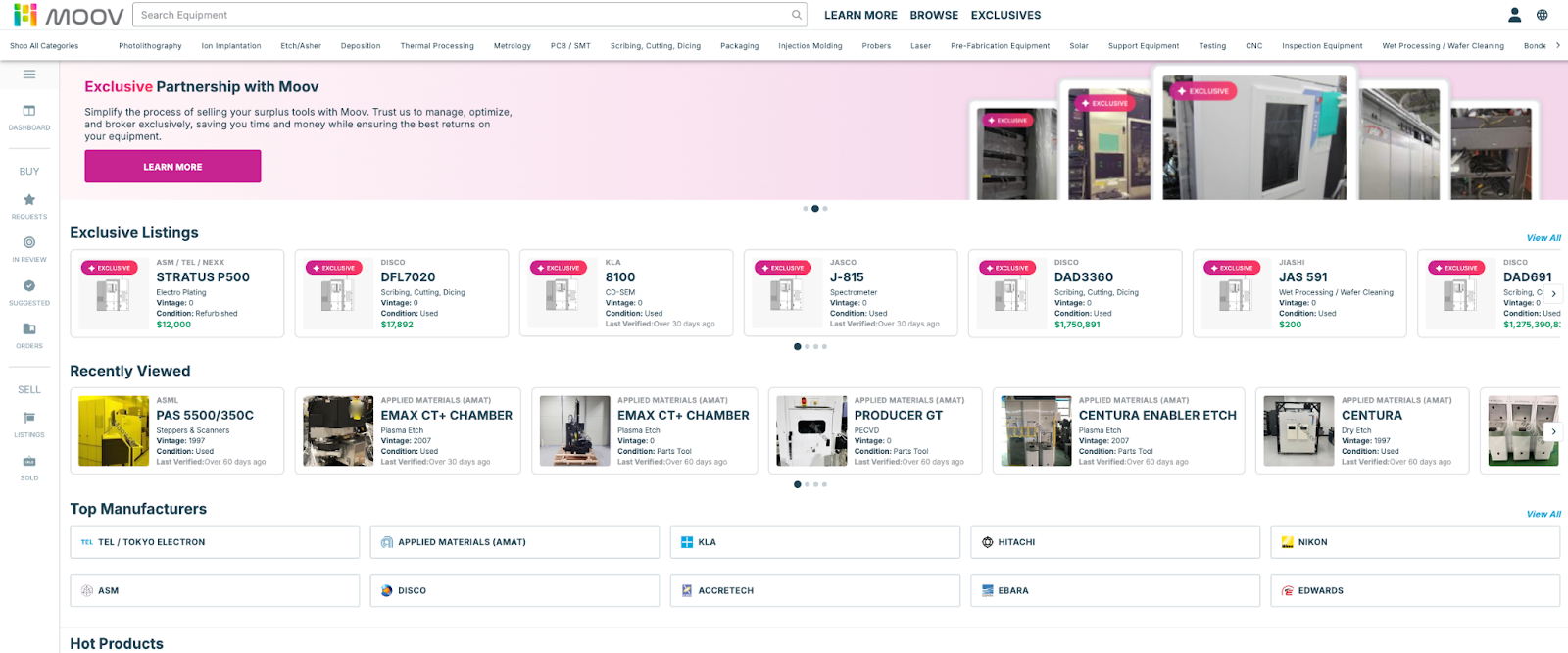The image size is (1568, 653).
Task: Open KLA 8100 listing title
Action: coord(620,277)
